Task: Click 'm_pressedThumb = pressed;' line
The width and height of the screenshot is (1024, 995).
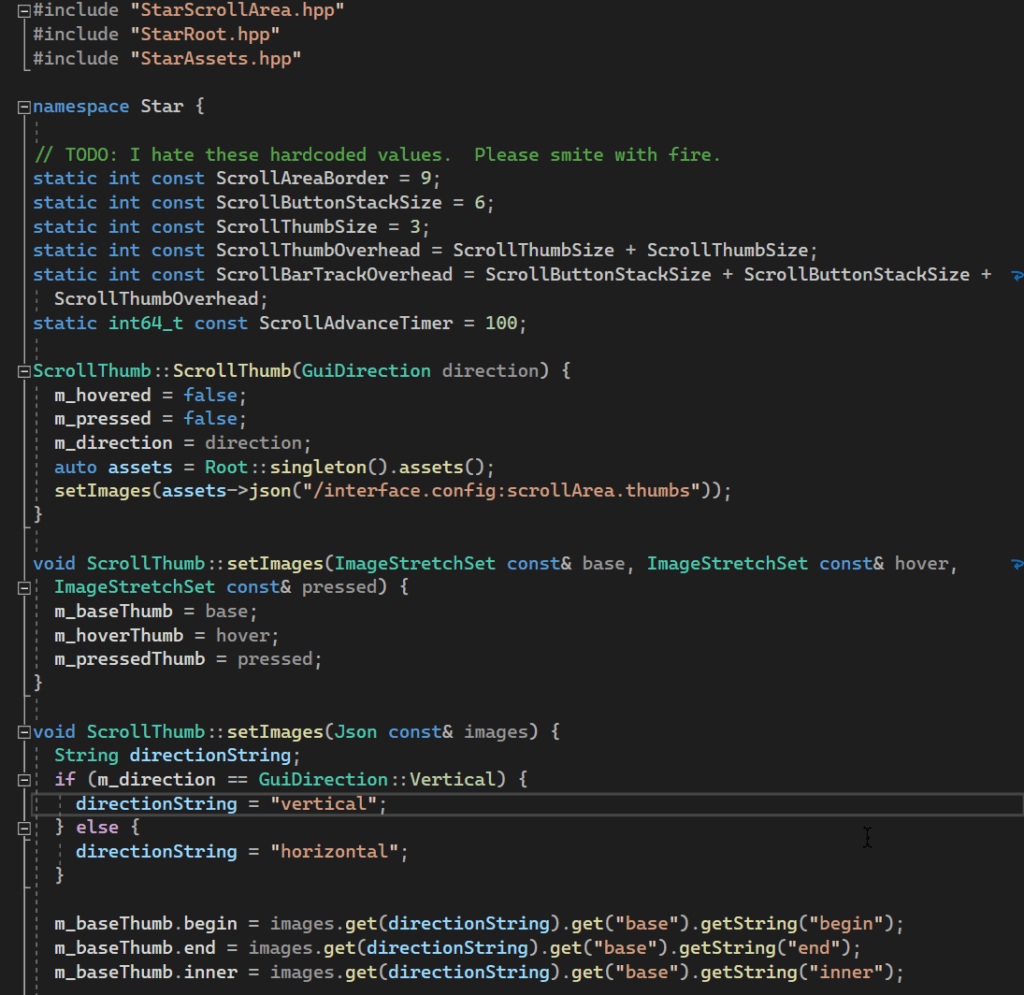Action: [188, 659]
